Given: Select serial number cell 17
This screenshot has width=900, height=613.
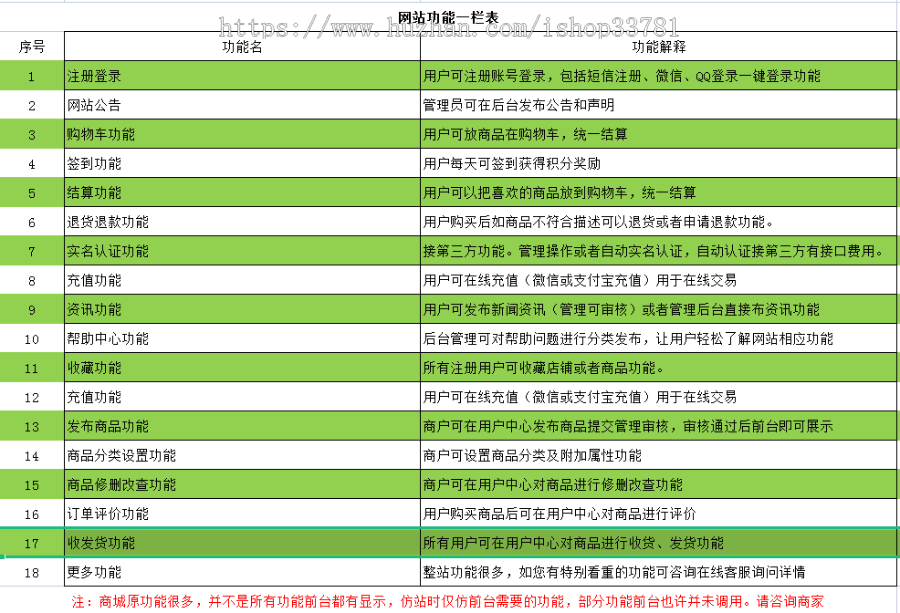Looking at the screenshot, I should [32, 542].
